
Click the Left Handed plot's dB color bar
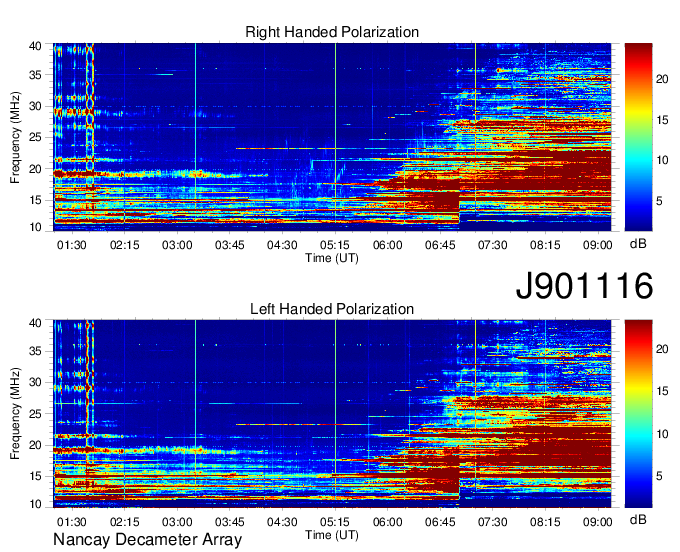click(638, 414)
